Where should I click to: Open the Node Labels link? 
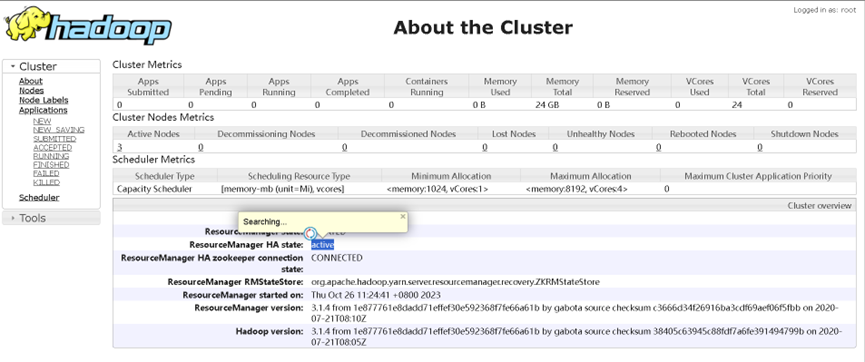point(44,100)
